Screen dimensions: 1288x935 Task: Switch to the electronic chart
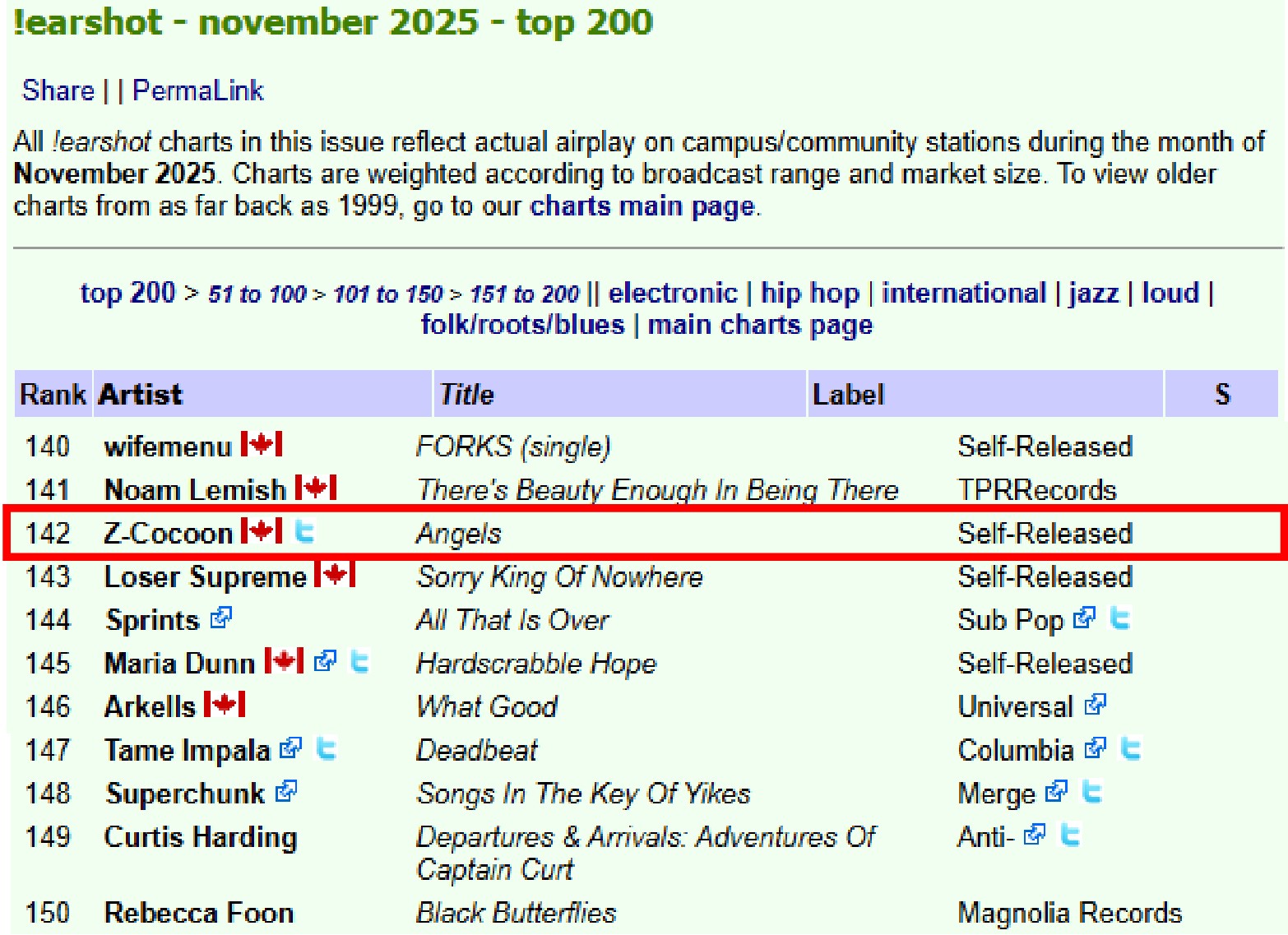(x=672, y=294)
